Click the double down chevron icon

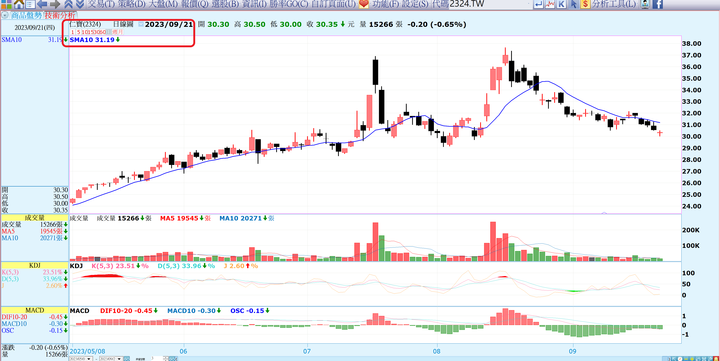(x=79, y=4)
